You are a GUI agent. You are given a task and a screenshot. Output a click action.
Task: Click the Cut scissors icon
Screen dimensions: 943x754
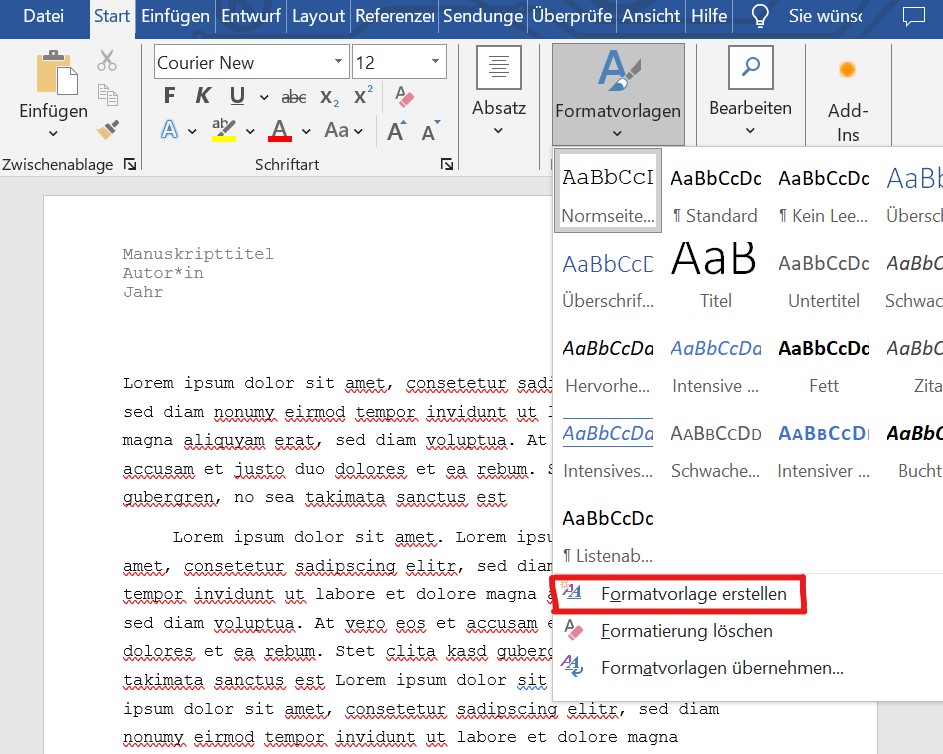tap(108, 61)
